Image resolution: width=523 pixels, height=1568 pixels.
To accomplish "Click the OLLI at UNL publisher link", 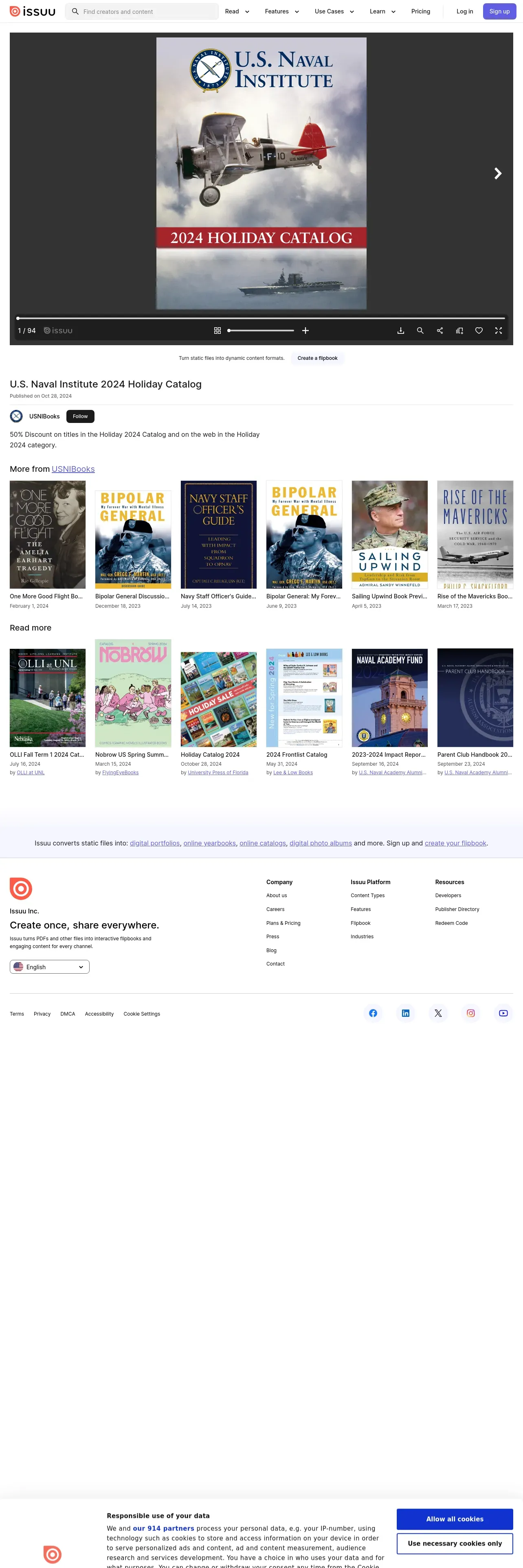I will pos(31,773).
